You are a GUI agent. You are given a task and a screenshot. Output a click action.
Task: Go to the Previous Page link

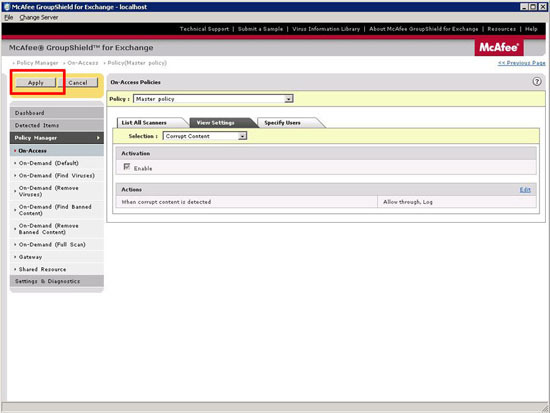pyautogui.click(x=521, y=63)
